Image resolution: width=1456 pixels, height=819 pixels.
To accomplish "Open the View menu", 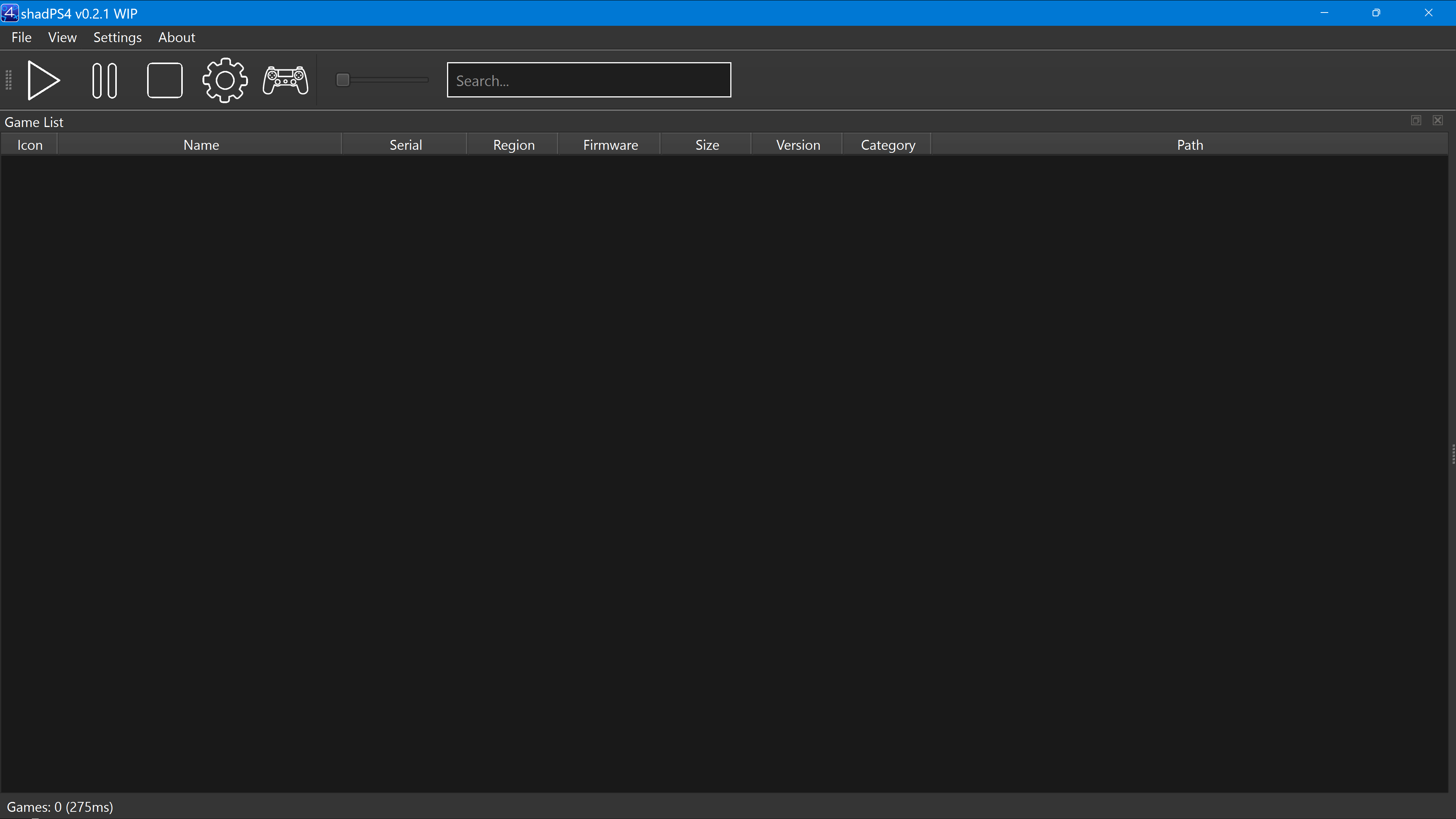I will (x=62, y=37).
